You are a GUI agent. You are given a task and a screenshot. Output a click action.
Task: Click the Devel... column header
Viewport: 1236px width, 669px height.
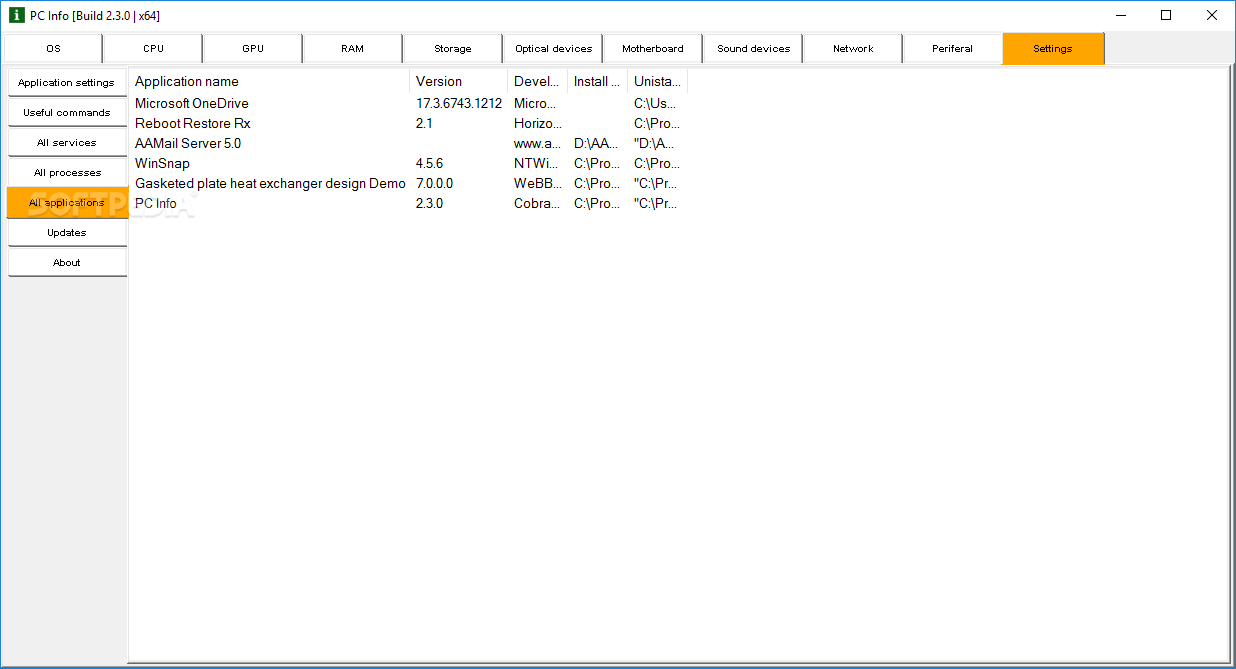[x=537, y=81]
